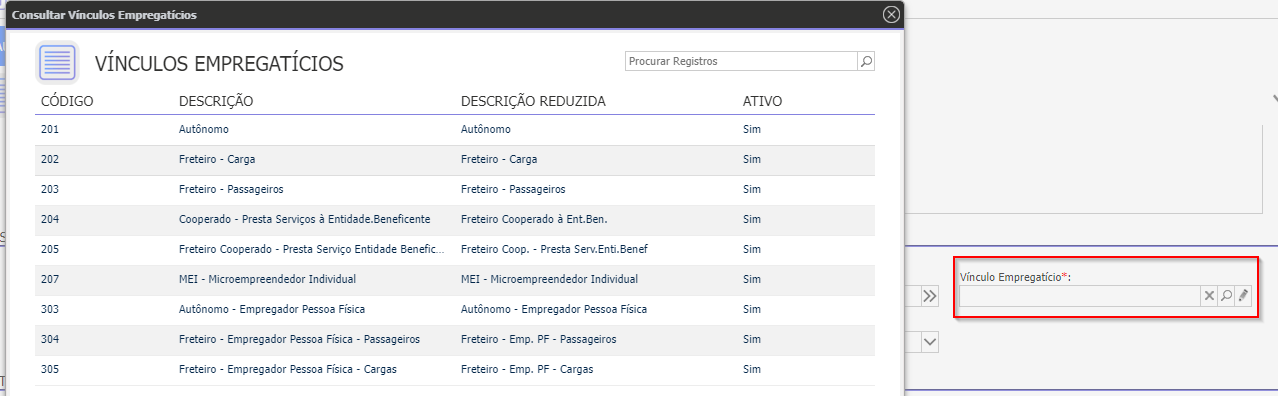Click the ATIVO column header
Screen dimensions: 1278x396
point(762,101)
